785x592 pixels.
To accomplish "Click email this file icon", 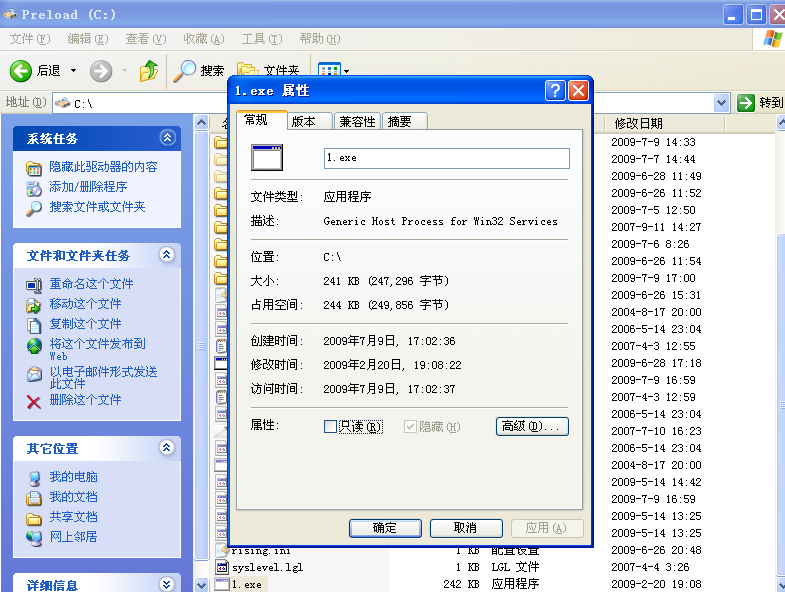I will (34, 374).
